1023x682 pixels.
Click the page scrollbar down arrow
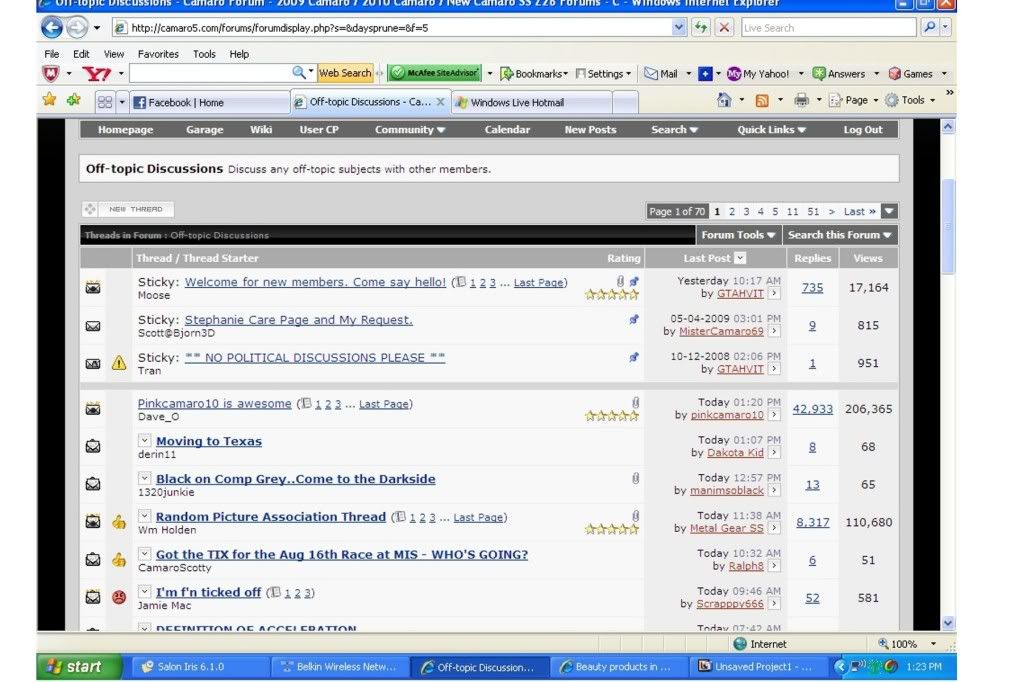[x=948, y=622]
